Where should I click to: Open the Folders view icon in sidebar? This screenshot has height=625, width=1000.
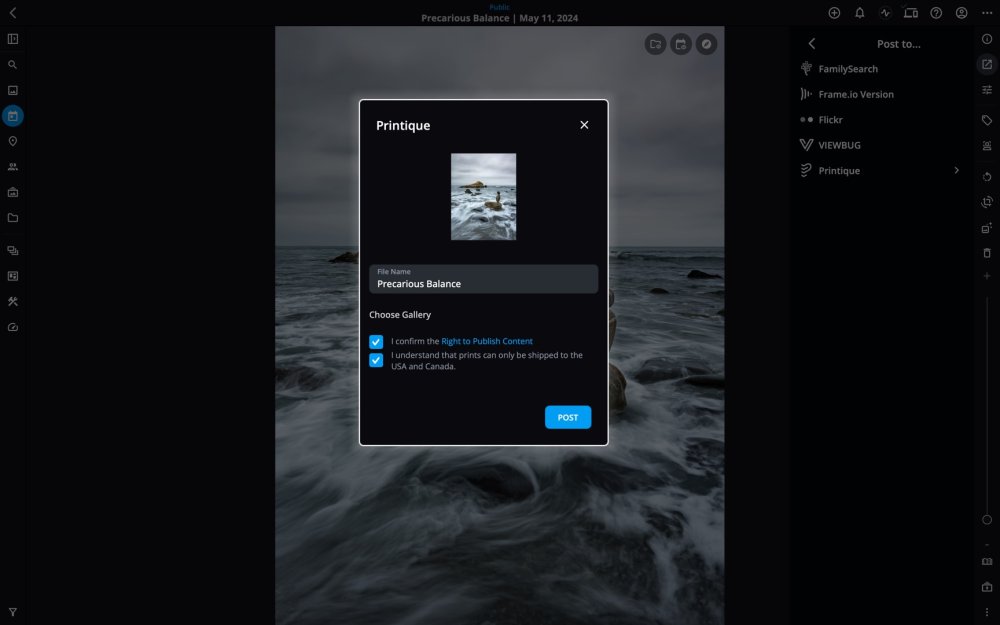13,217
